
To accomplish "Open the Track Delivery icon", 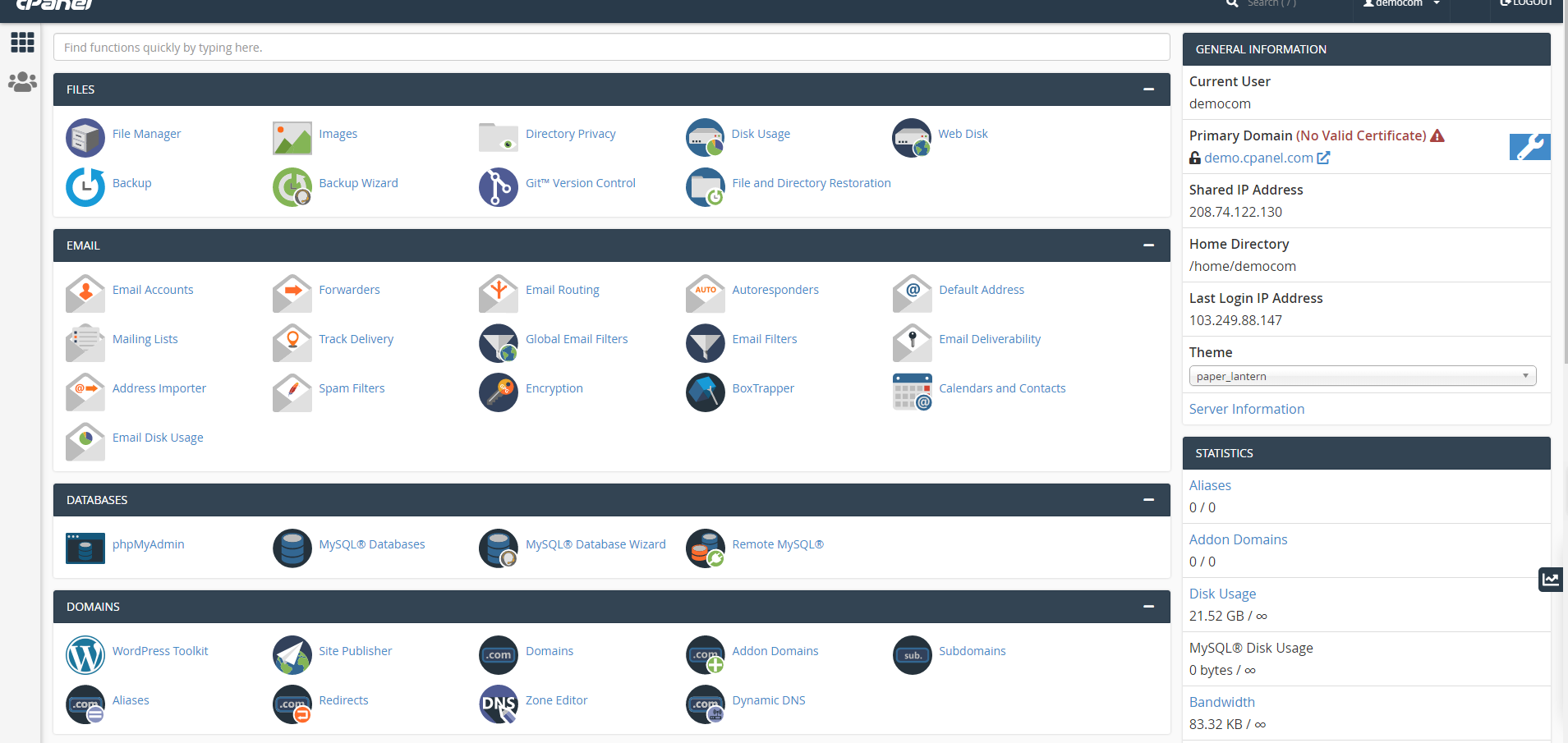I will click(x=292, y=343).
